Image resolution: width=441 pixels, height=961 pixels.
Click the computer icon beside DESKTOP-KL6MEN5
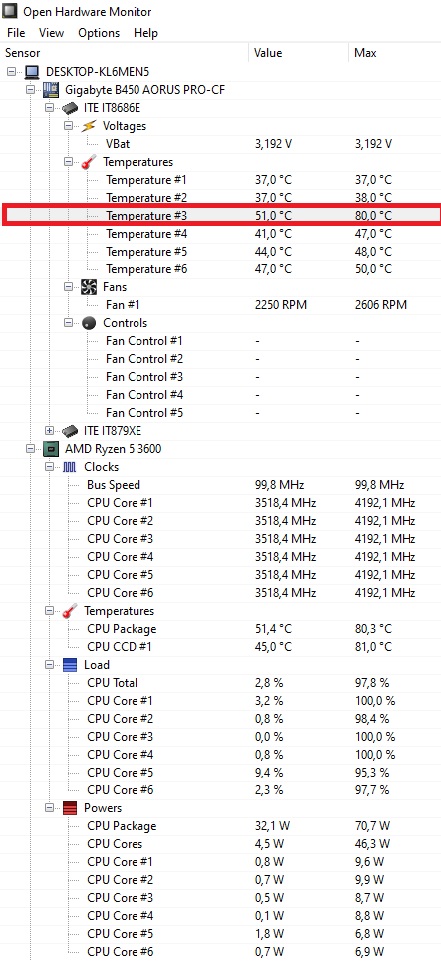(x=32, y=72)
